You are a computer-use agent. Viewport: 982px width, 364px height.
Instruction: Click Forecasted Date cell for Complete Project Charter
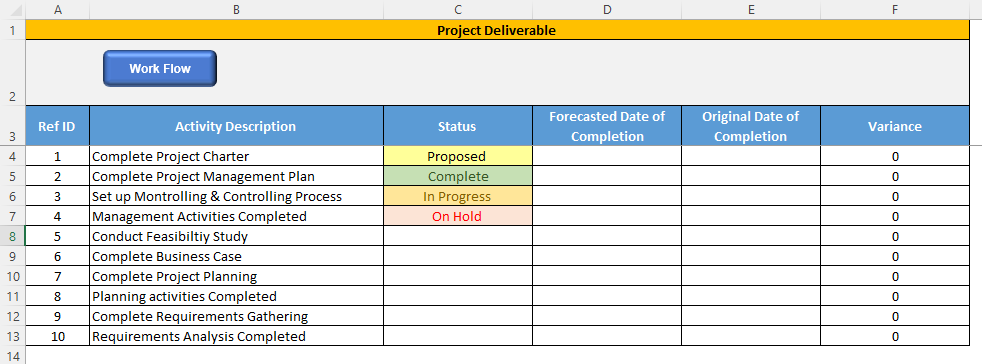[607, 156]
